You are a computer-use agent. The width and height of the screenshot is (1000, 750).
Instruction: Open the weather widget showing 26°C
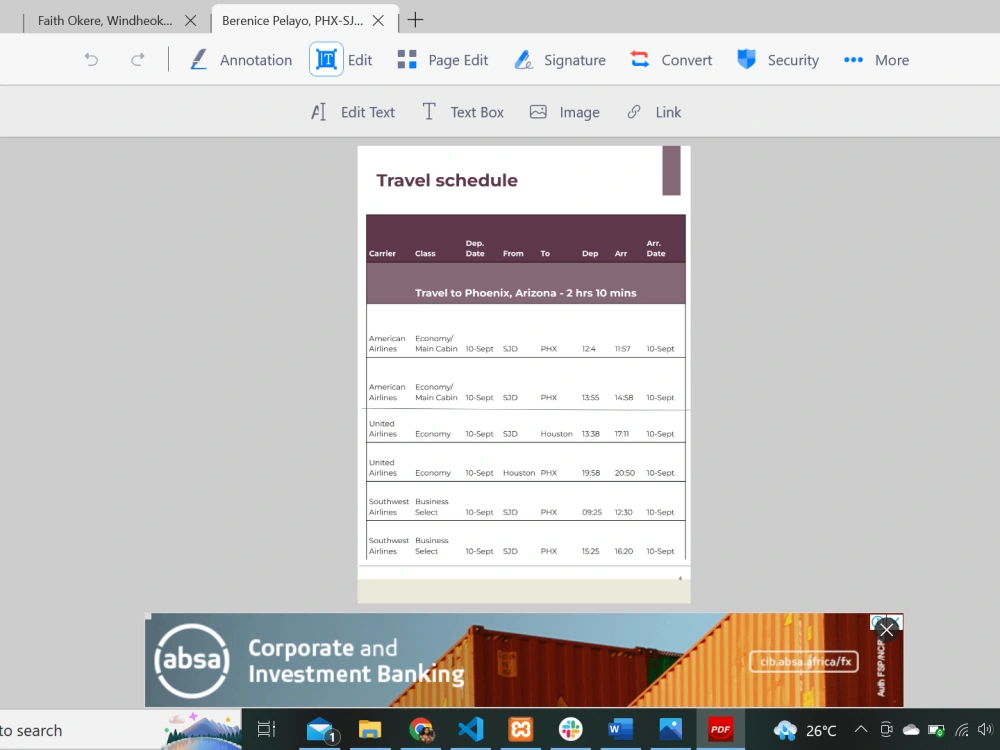click(x=804, y=730)
